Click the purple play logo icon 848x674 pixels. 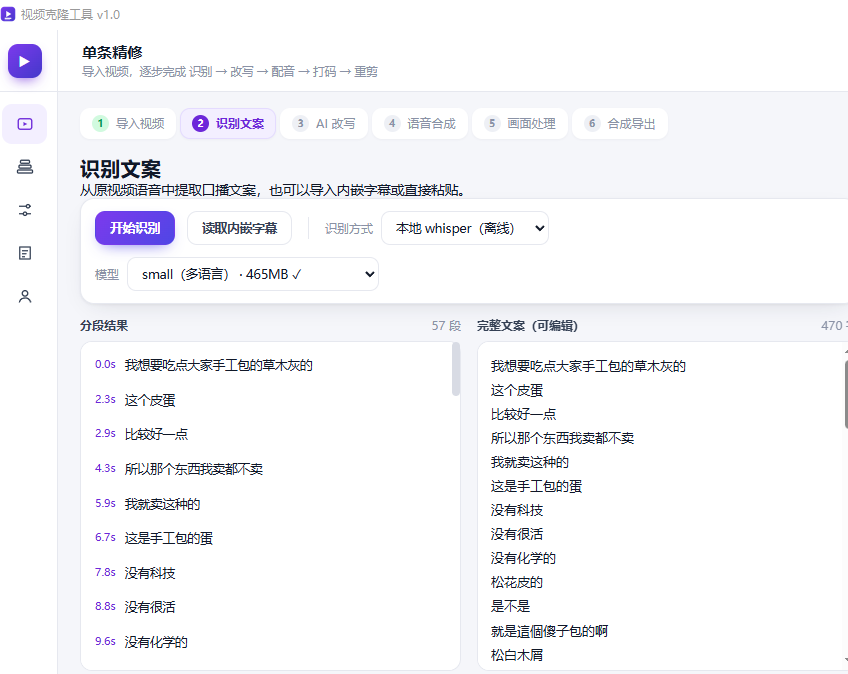(x=25, y=61)
